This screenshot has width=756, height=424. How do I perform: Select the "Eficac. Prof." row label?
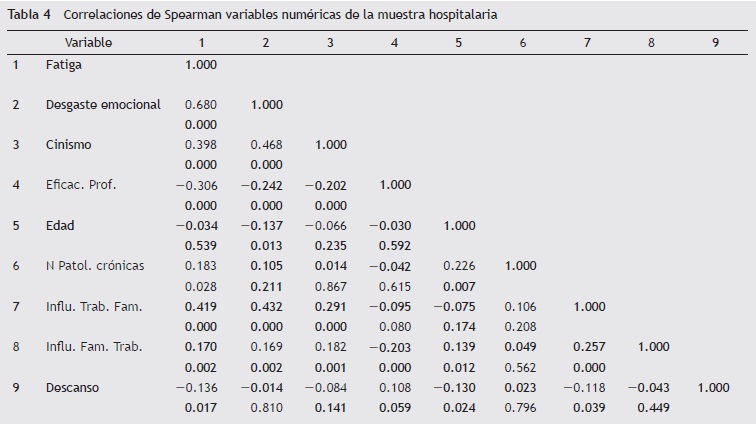click(x=81, y=185)
